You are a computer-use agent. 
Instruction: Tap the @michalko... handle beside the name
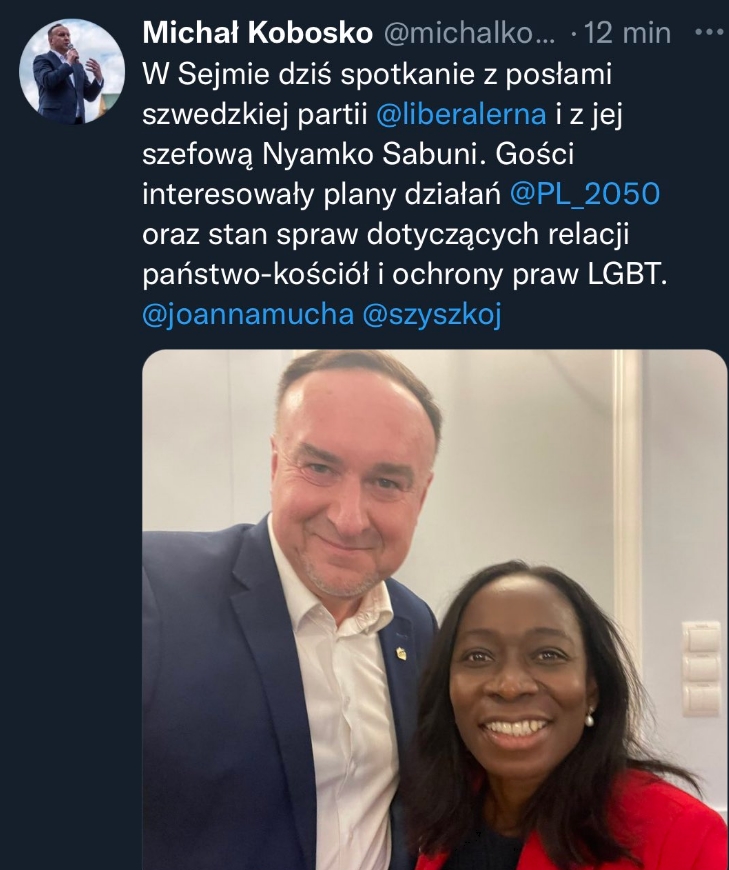click(469, 34)
